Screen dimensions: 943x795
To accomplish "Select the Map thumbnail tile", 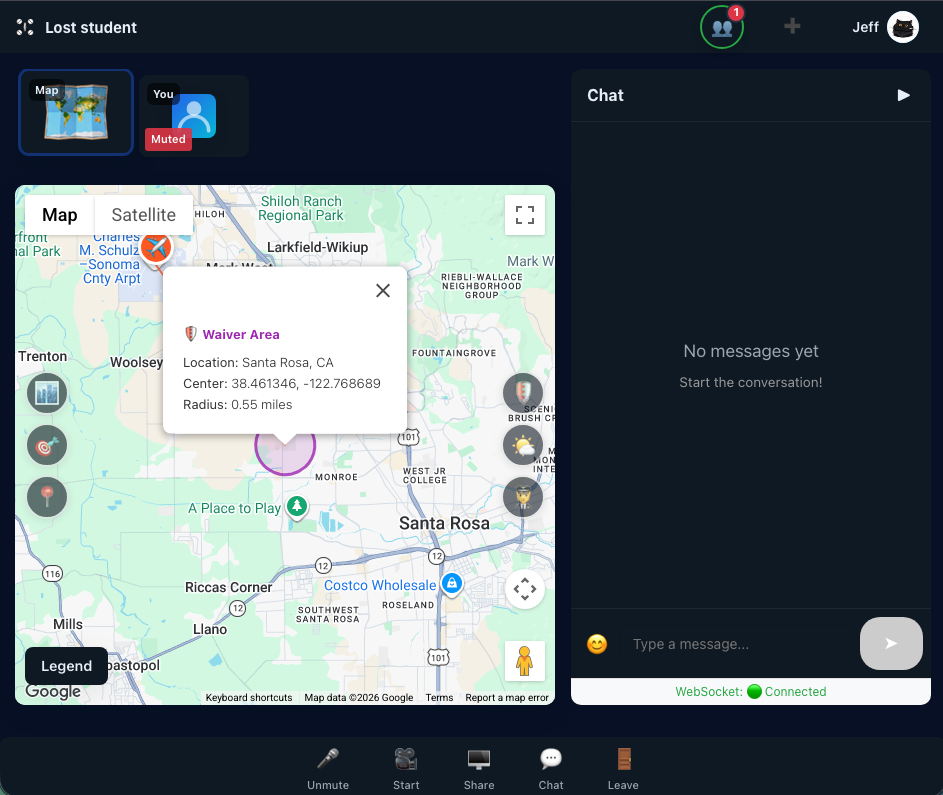I will (x=76, y=112).
